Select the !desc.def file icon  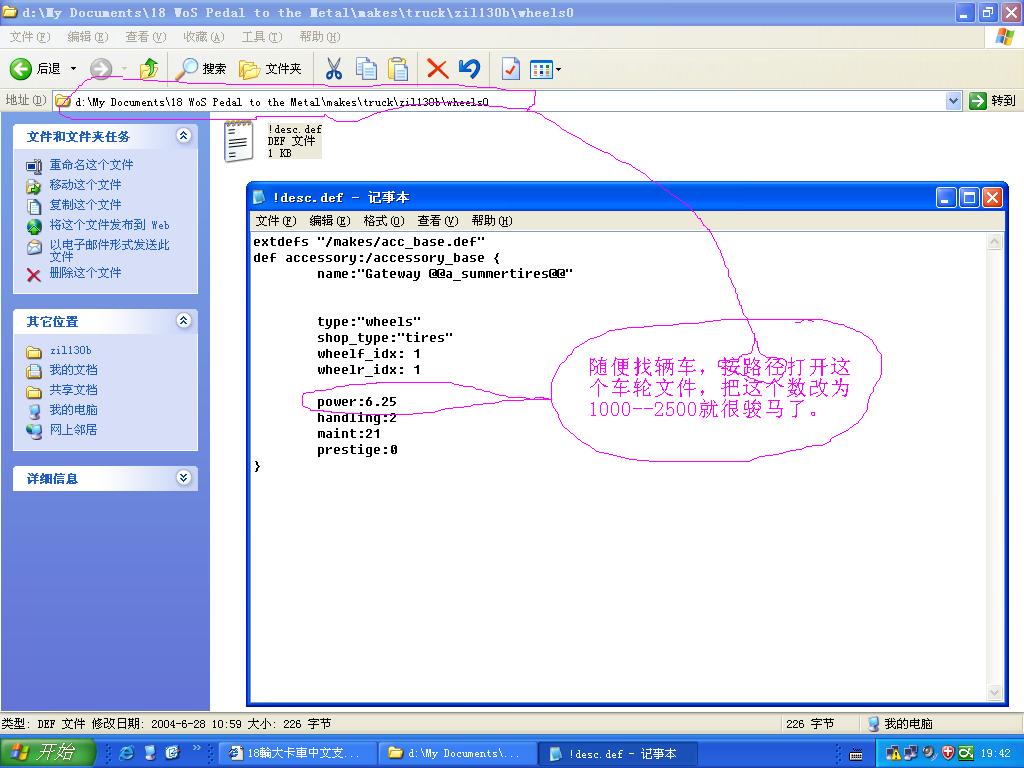(238, 141)
